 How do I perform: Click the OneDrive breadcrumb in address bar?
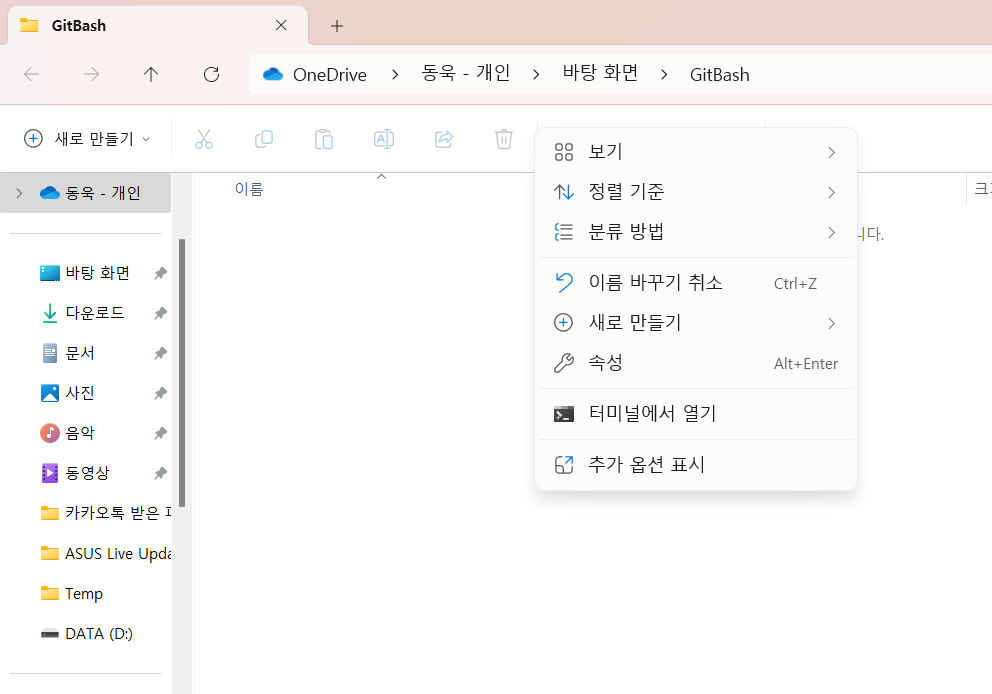point(330,75)
